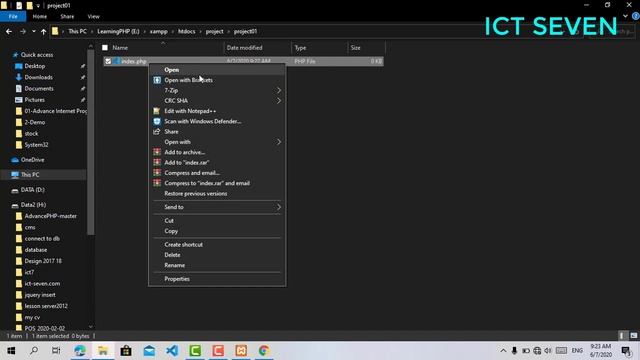Navigate back with the back arrow
Screen dimensions: 640x360
[x=9, y=31]
